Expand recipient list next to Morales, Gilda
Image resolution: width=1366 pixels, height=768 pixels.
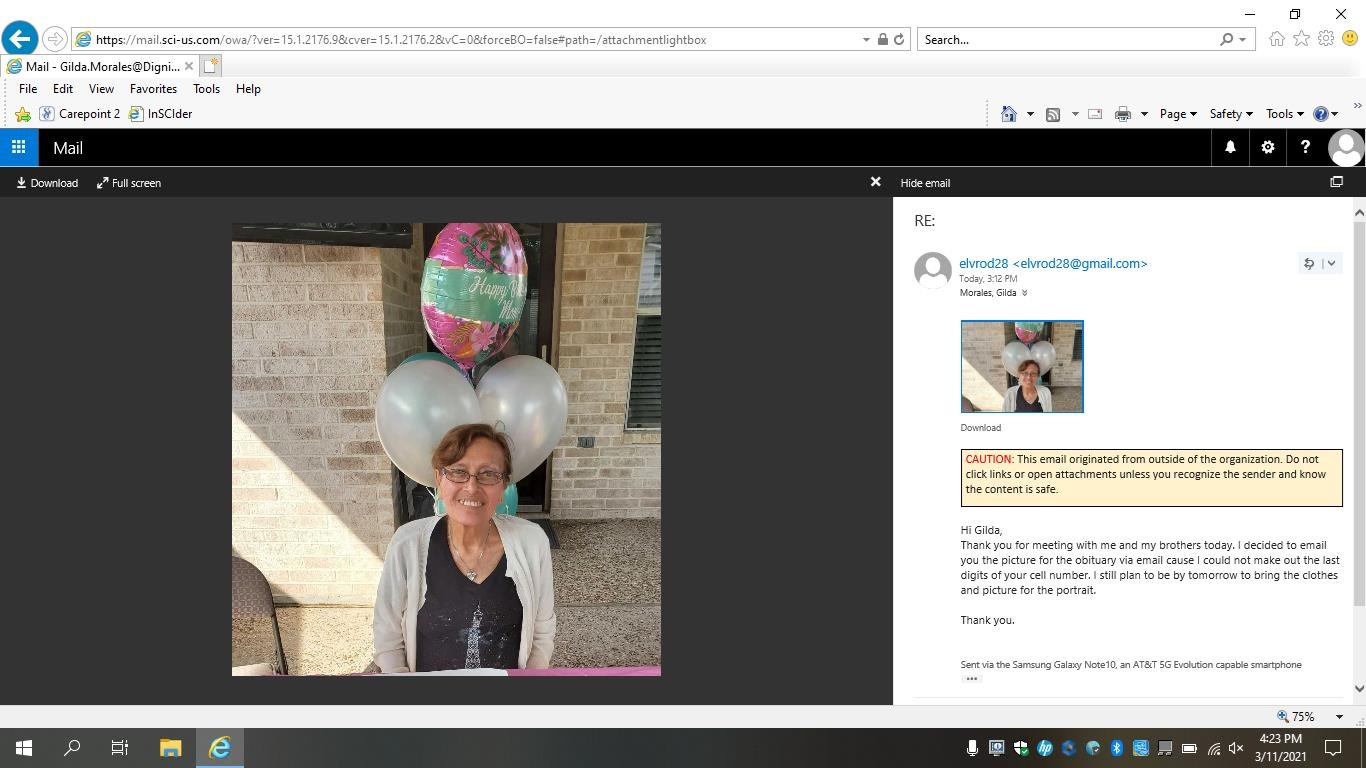click(x=1024, y=293)
